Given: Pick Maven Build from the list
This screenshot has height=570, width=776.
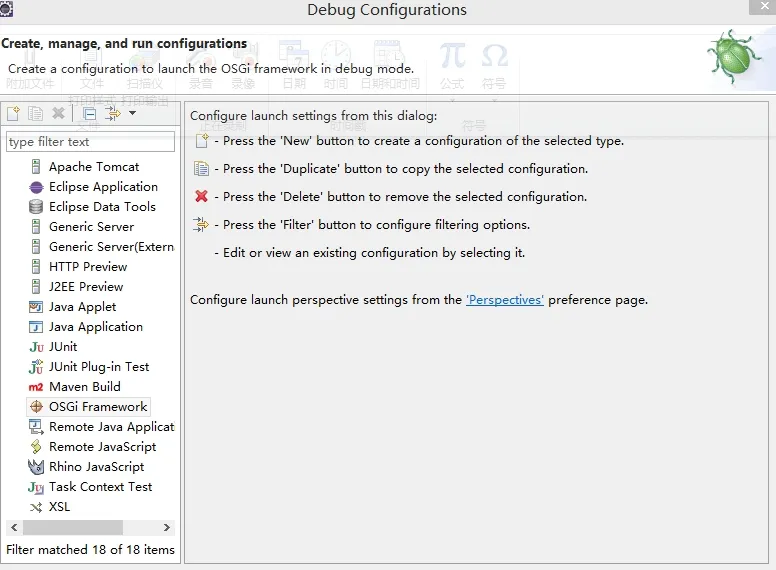Looking at the screenshot, I should tap(85, 387).
